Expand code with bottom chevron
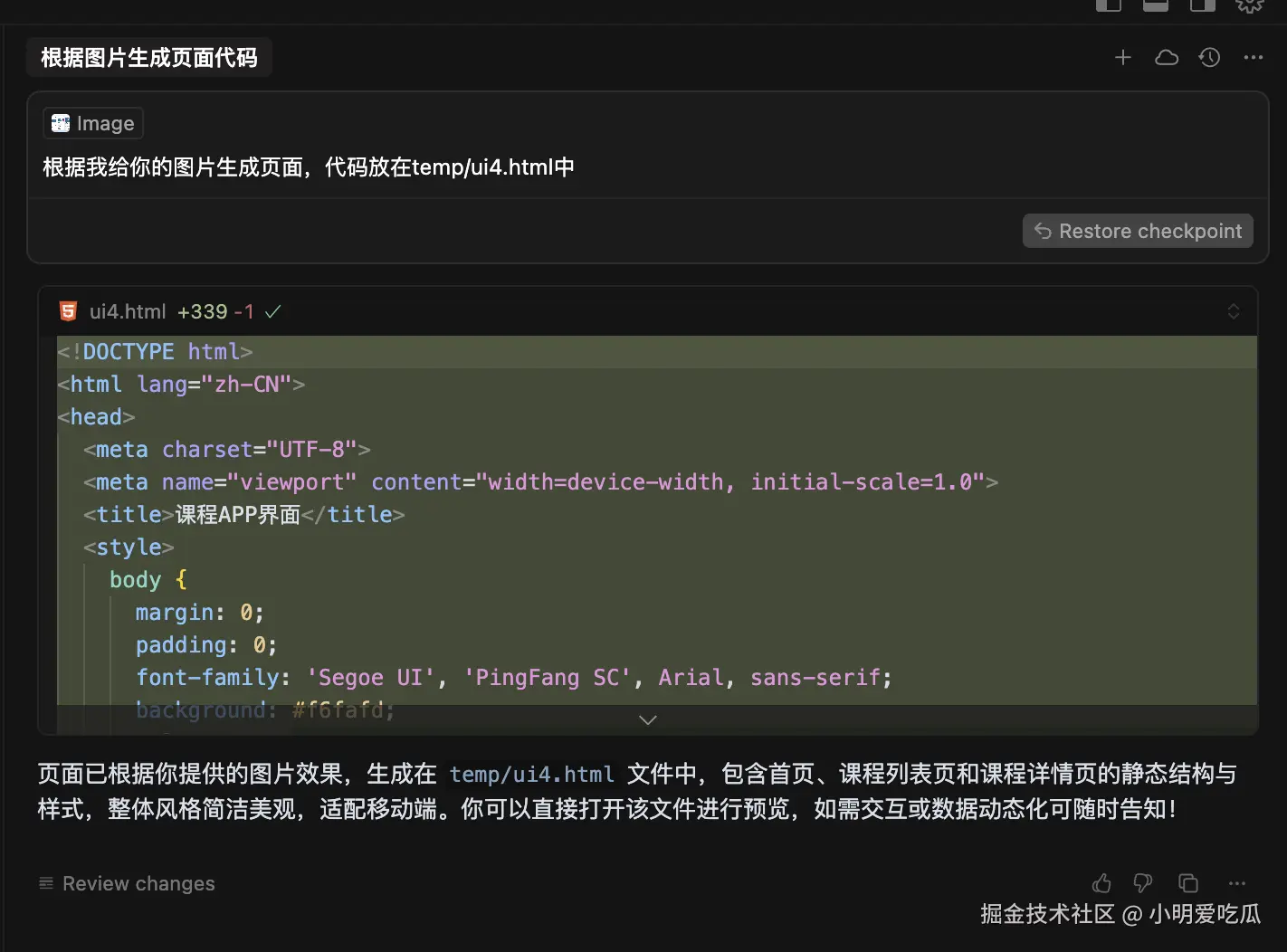 click(x=648, y=720)
